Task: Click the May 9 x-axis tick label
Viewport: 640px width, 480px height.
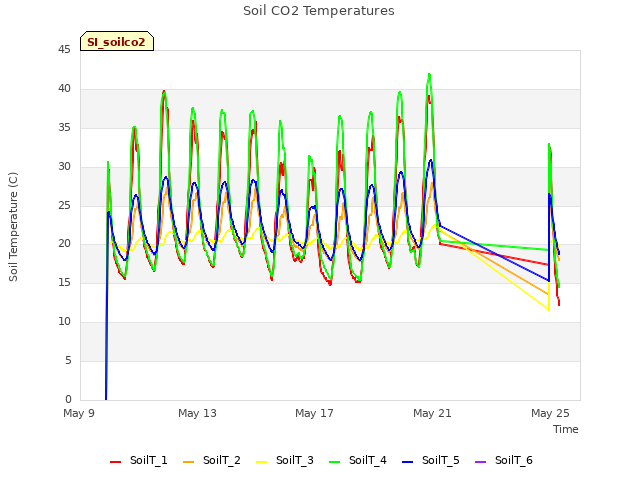Action: point(79,413)
